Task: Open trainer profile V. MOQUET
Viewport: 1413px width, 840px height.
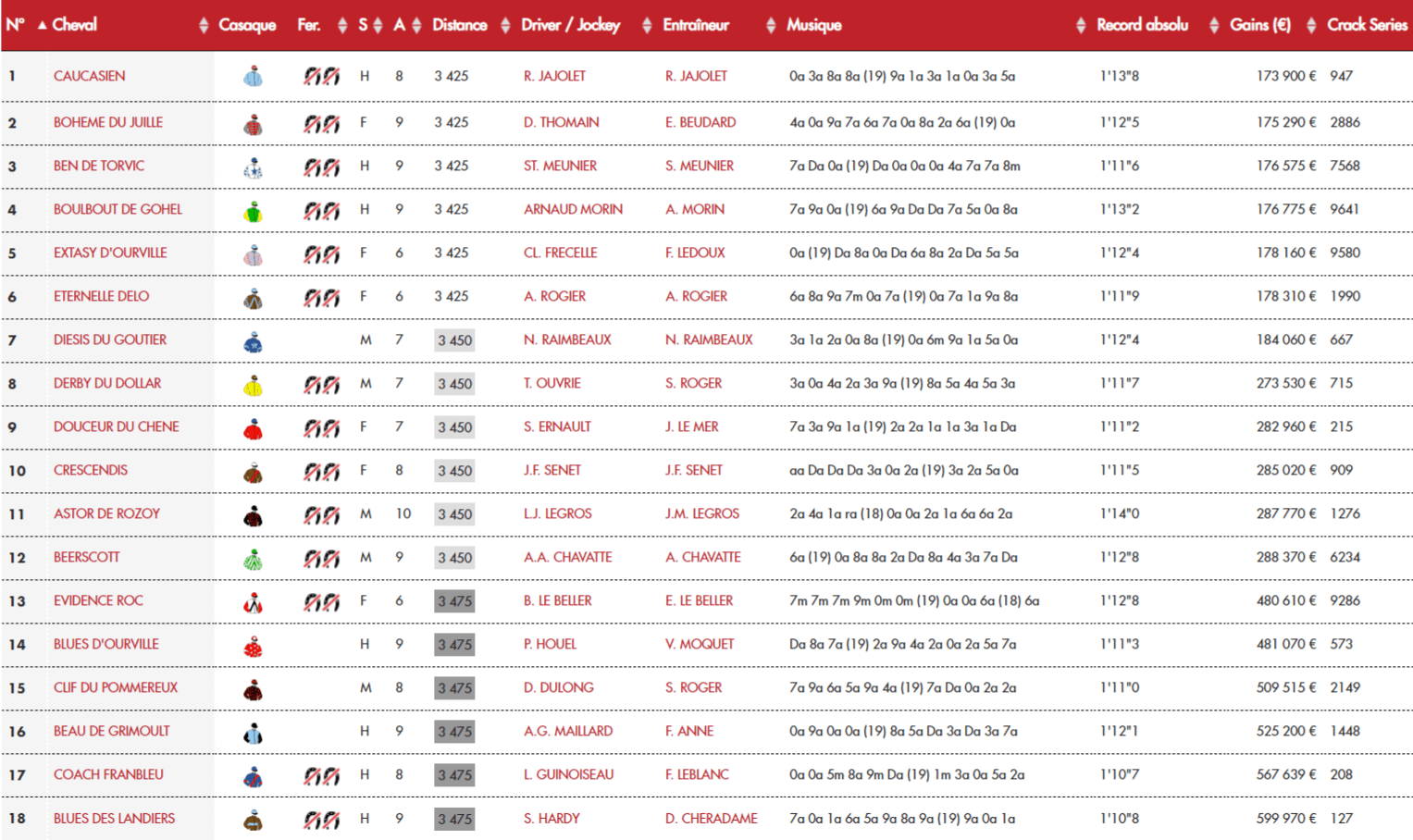Action: pos(700,644)
